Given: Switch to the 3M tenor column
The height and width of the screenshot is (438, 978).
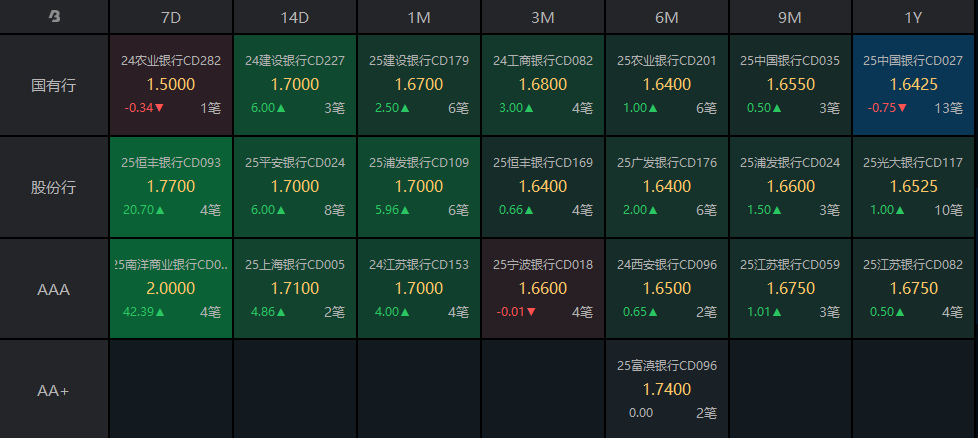Looking at the screenshot, I should pyautogui.click(x=543, y=17).
